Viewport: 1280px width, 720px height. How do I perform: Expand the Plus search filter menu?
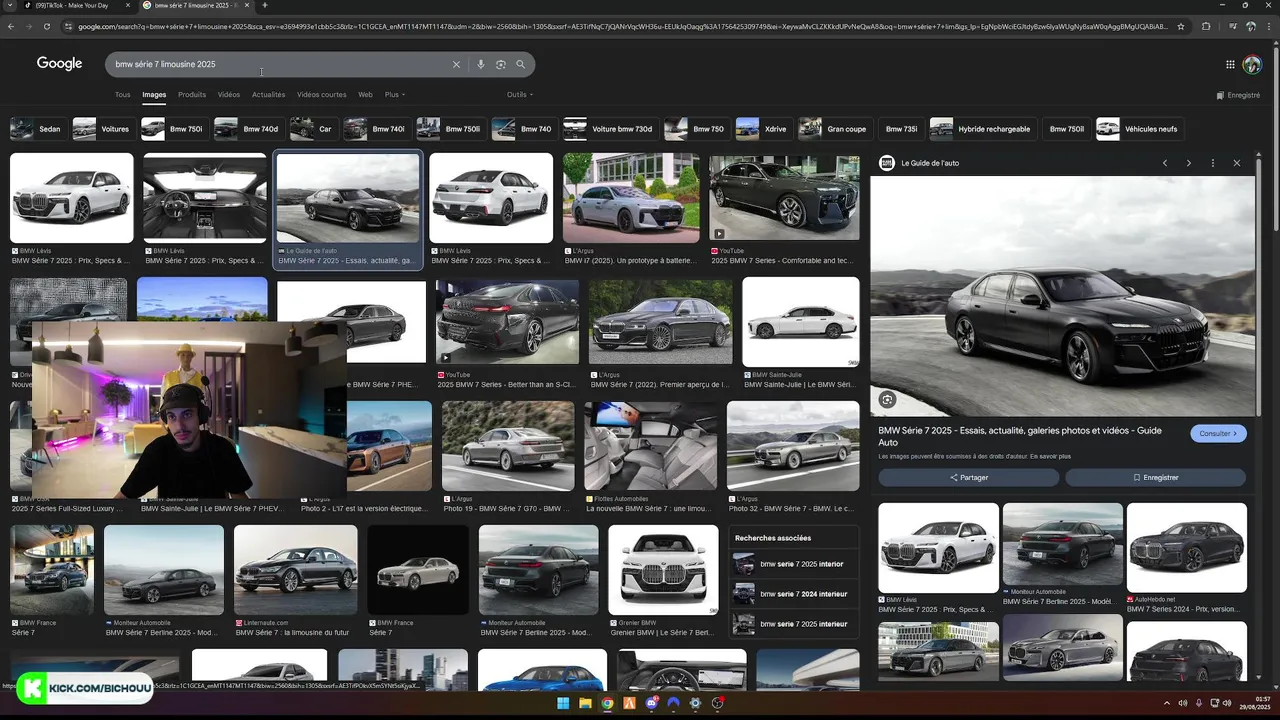[395, 95]
